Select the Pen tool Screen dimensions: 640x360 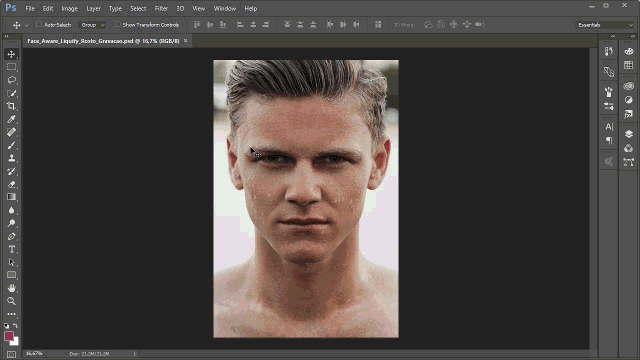11,236
